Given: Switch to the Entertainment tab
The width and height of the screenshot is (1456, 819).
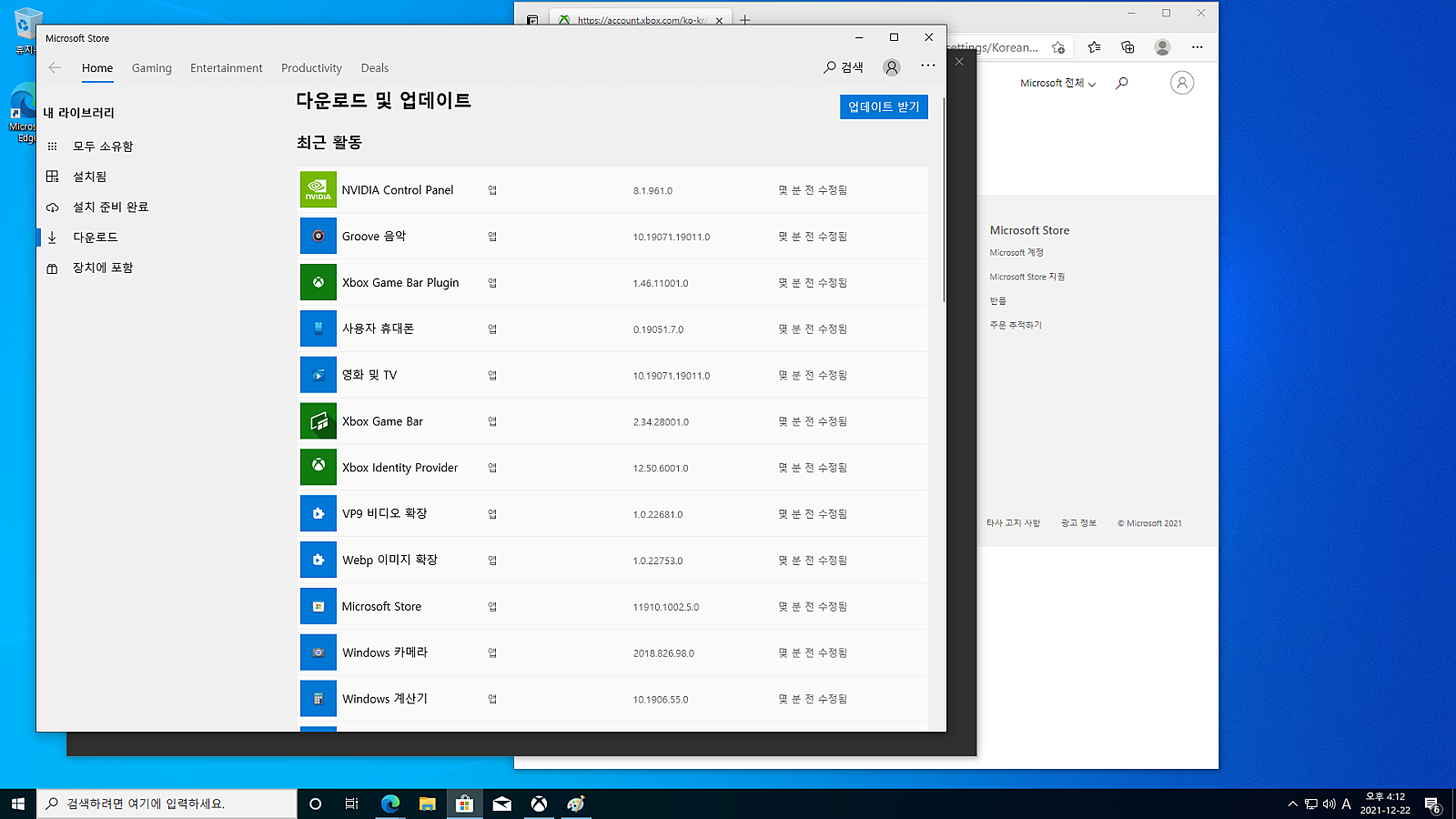Looking at the screenshot, I should 227,68.
